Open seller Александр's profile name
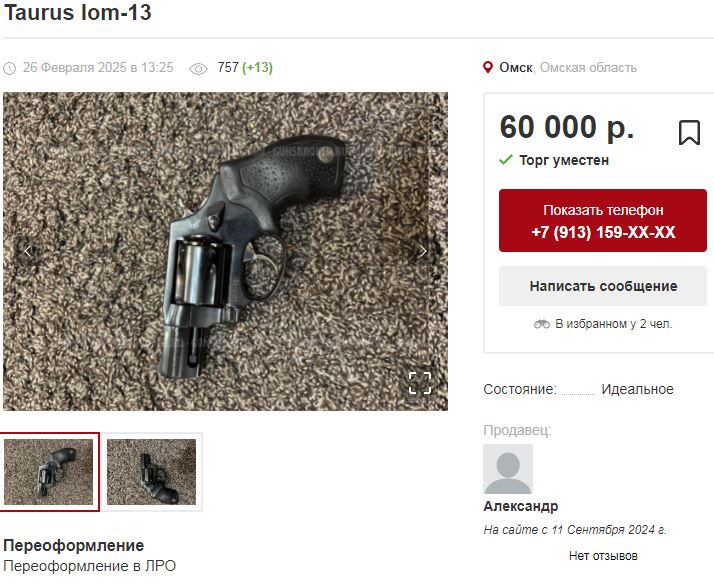The image size is (714, 584). [x=520, y=506]
